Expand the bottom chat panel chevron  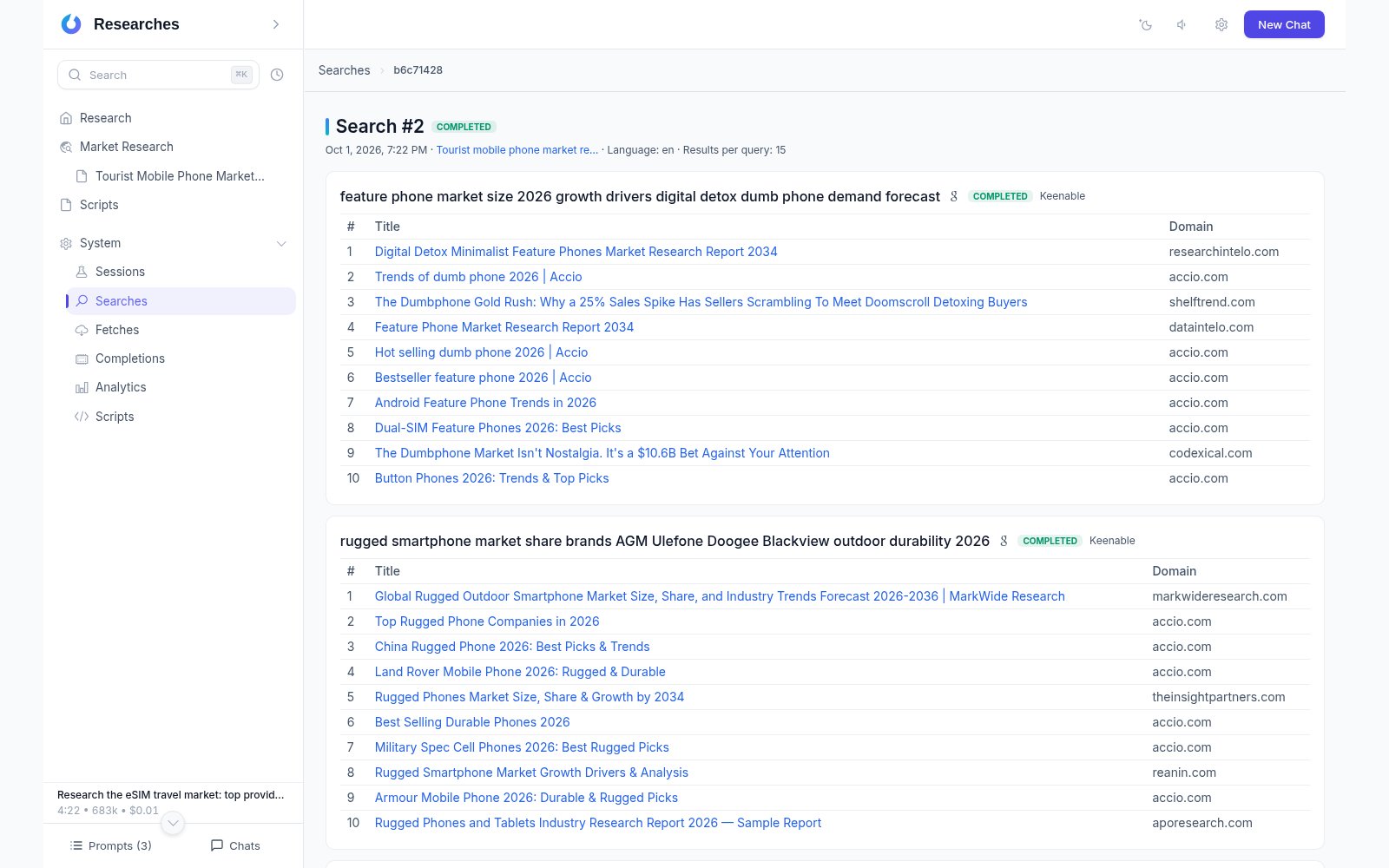click(173, 823)
